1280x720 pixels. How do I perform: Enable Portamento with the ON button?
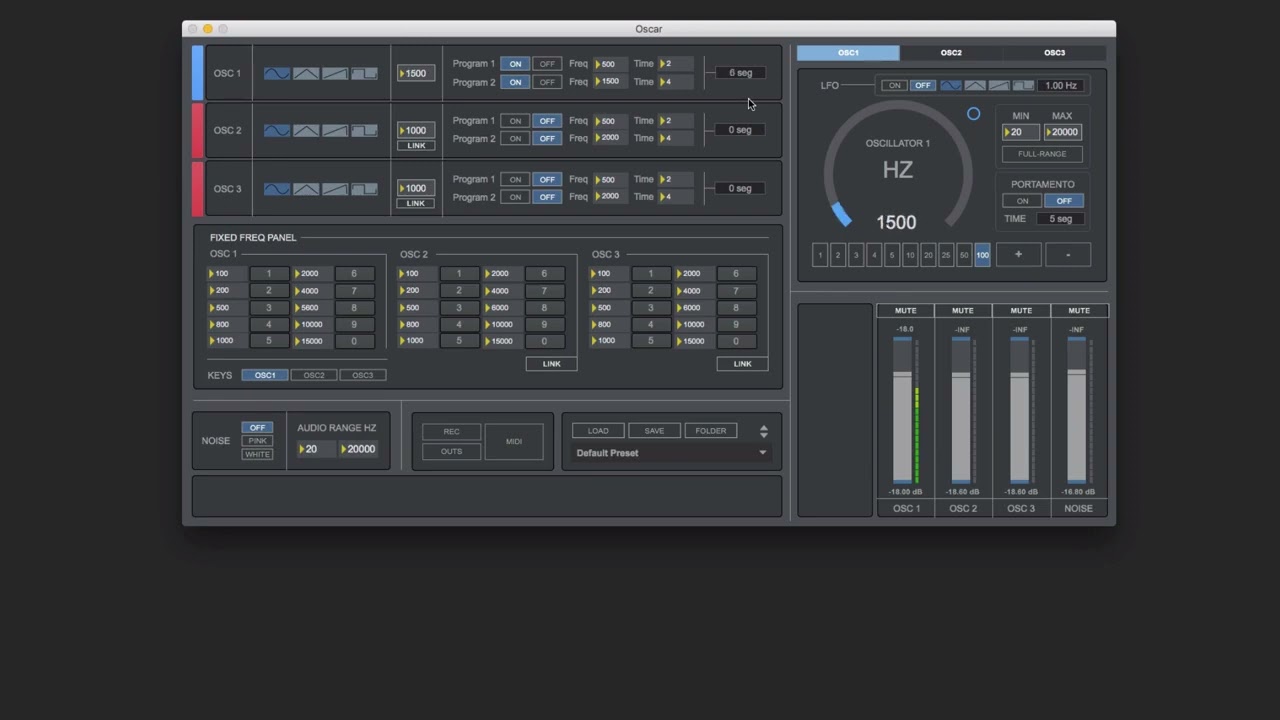tap(1022, 201)
